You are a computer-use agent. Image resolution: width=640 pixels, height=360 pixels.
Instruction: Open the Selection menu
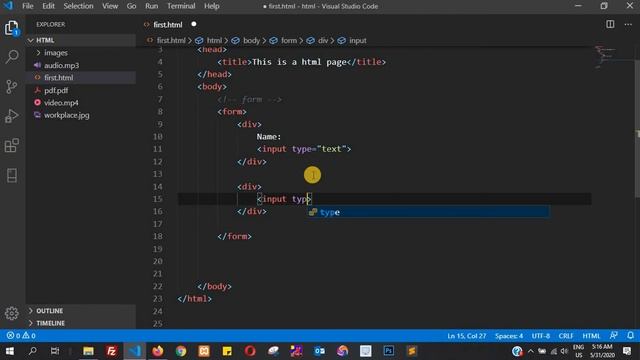[78, 6]
